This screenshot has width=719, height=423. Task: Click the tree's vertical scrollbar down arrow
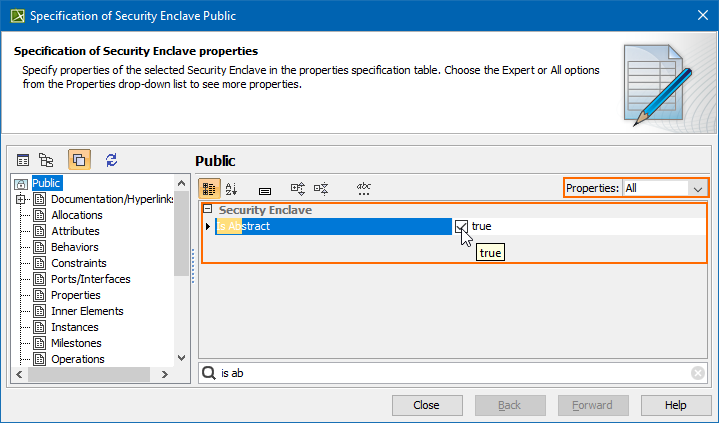(x=181, y=357)
